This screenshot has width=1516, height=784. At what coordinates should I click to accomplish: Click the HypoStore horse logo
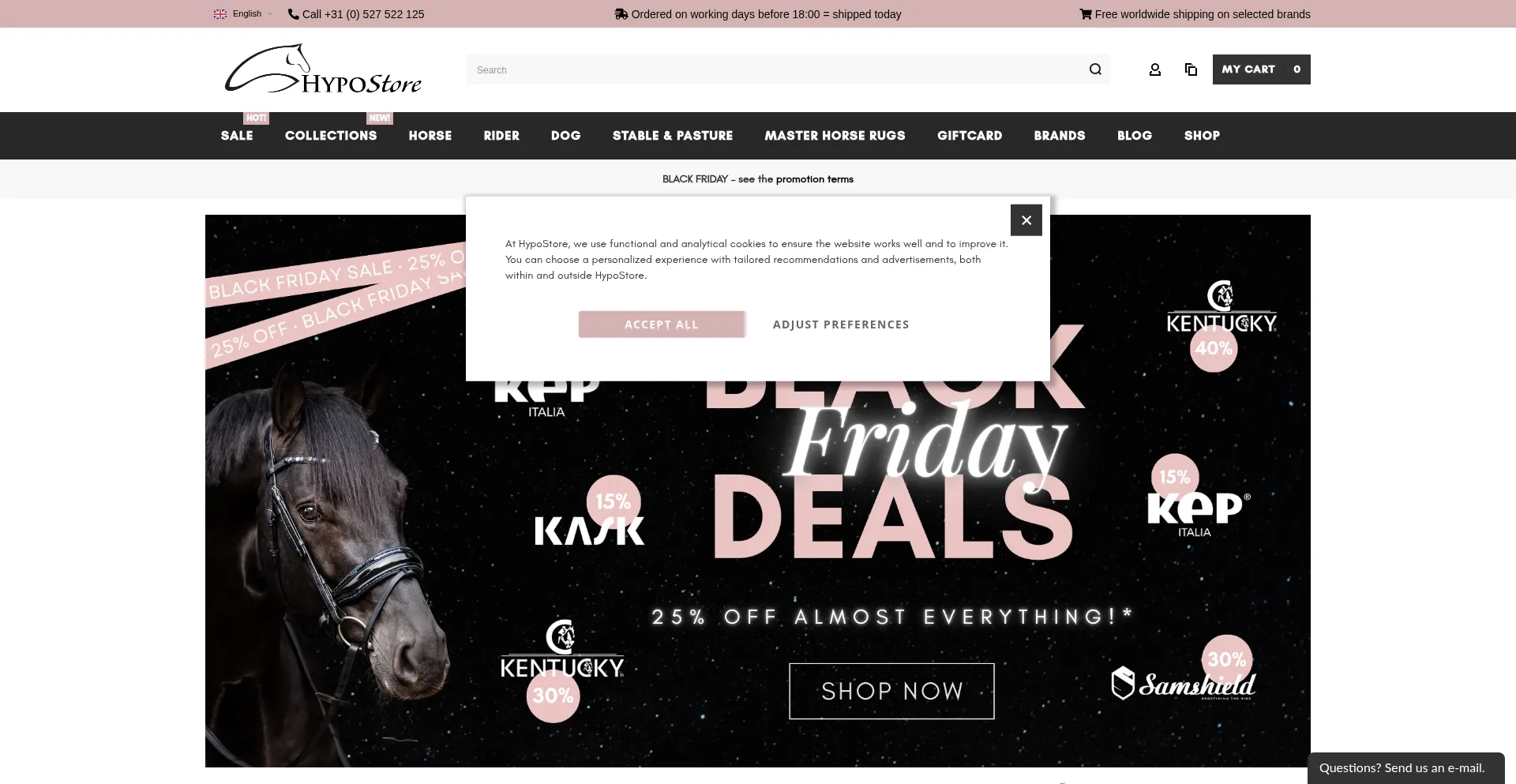coord(323,69)
